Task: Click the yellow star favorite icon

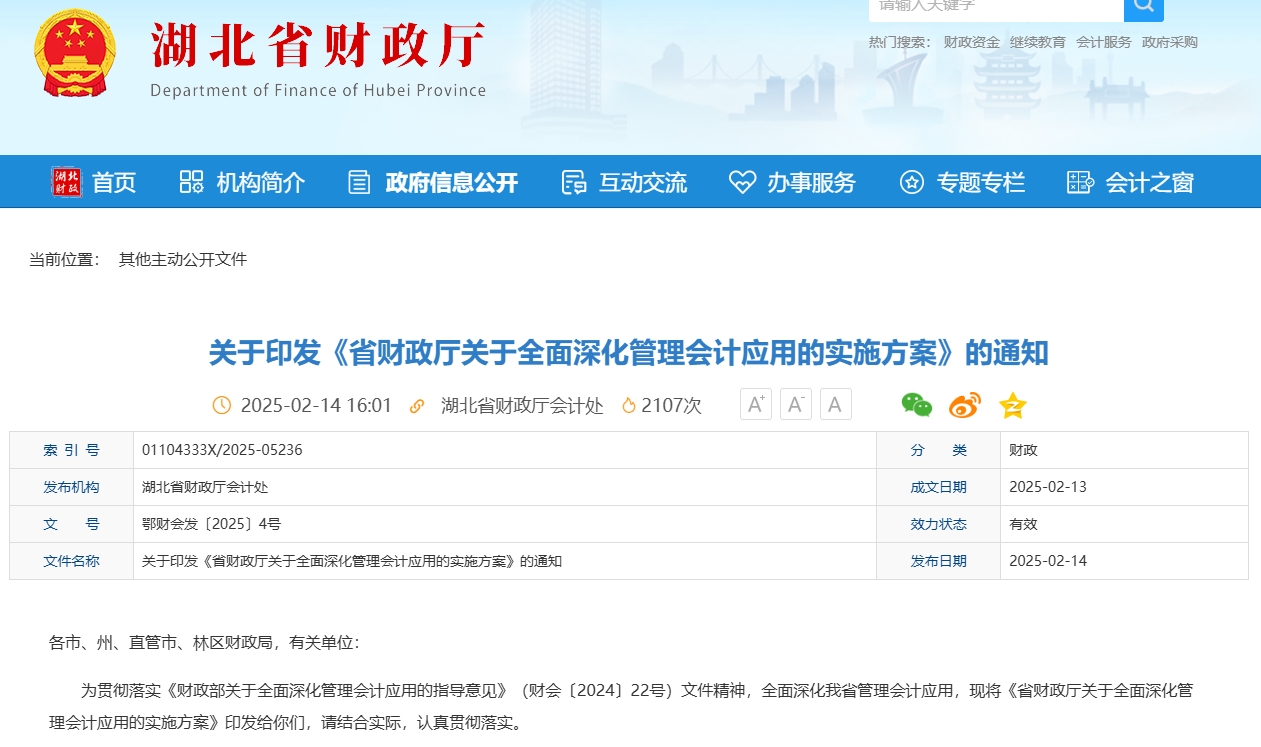Action: coord(1013,405)
